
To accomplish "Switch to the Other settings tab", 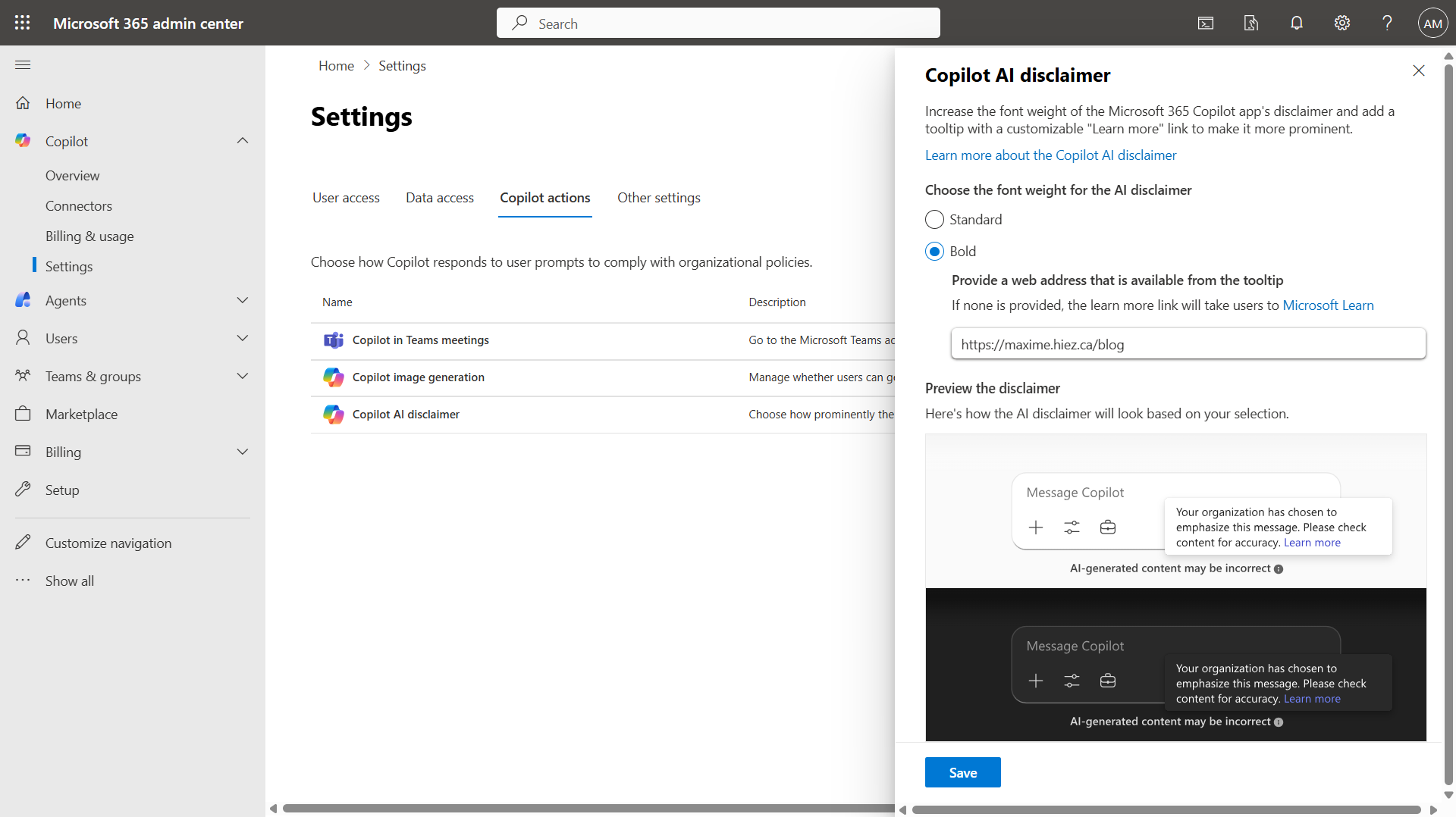I will click(658, 198).
